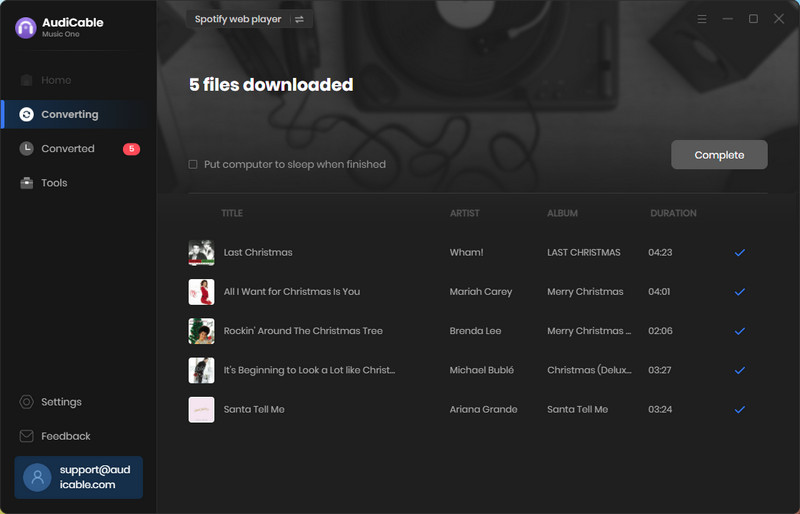Click the artist name Ariana Grande

[x=483, y=409]
